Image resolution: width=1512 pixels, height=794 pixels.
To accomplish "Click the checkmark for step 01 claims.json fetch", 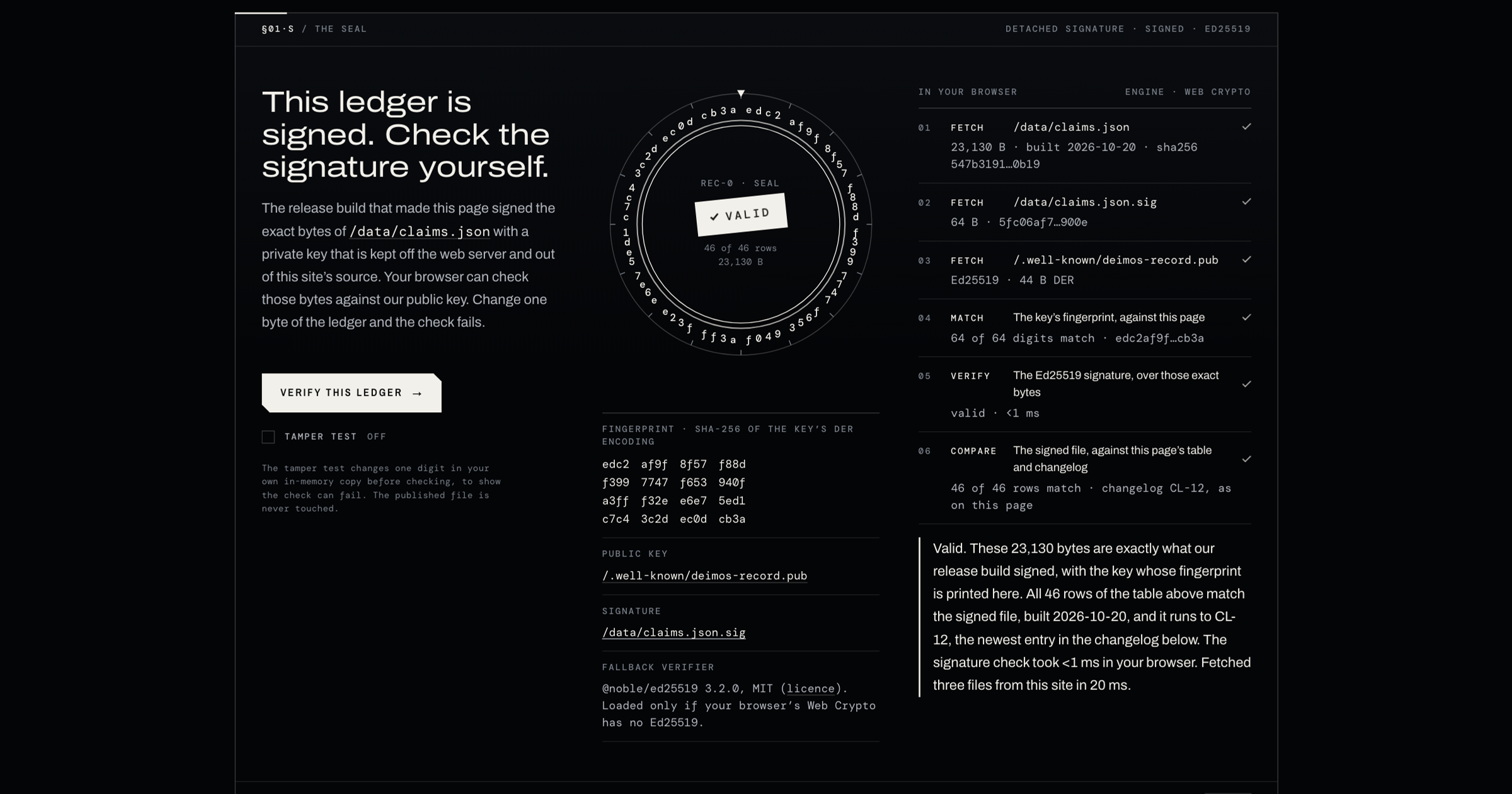I will click(1246, 127).
